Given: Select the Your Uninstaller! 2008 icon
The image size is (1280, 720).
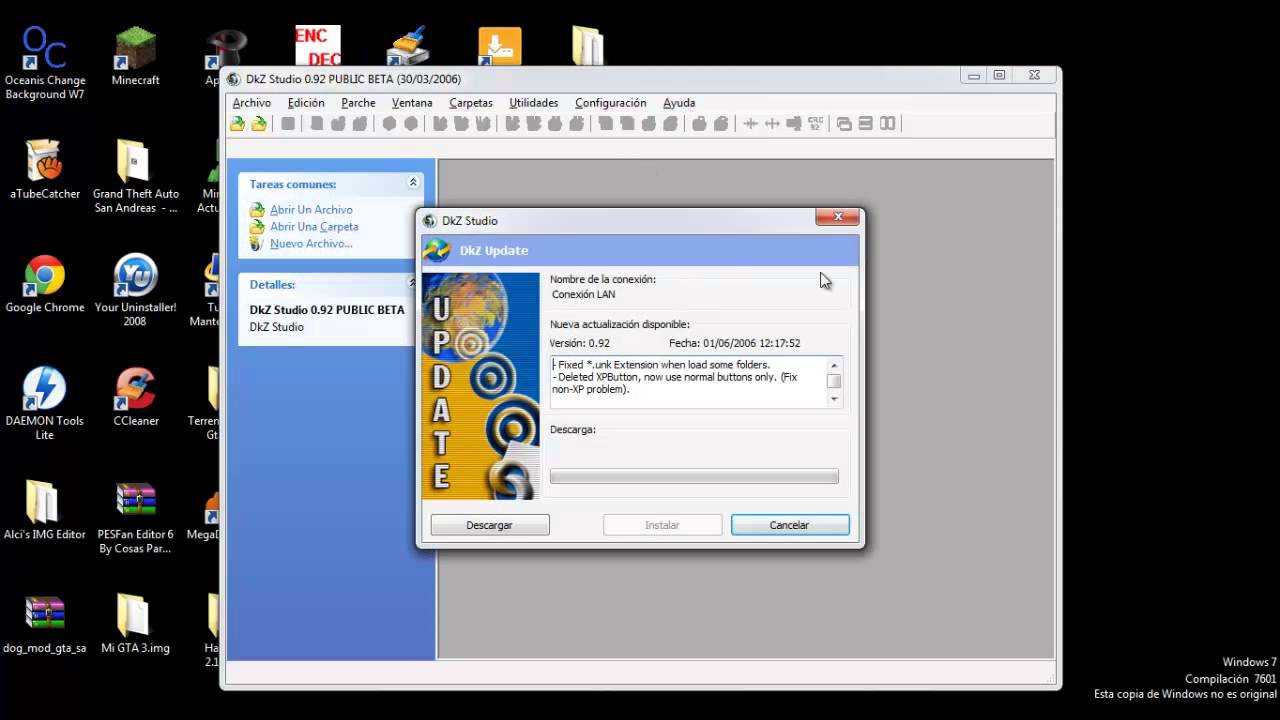Looking at the screenshot, I should click(135, 291).
